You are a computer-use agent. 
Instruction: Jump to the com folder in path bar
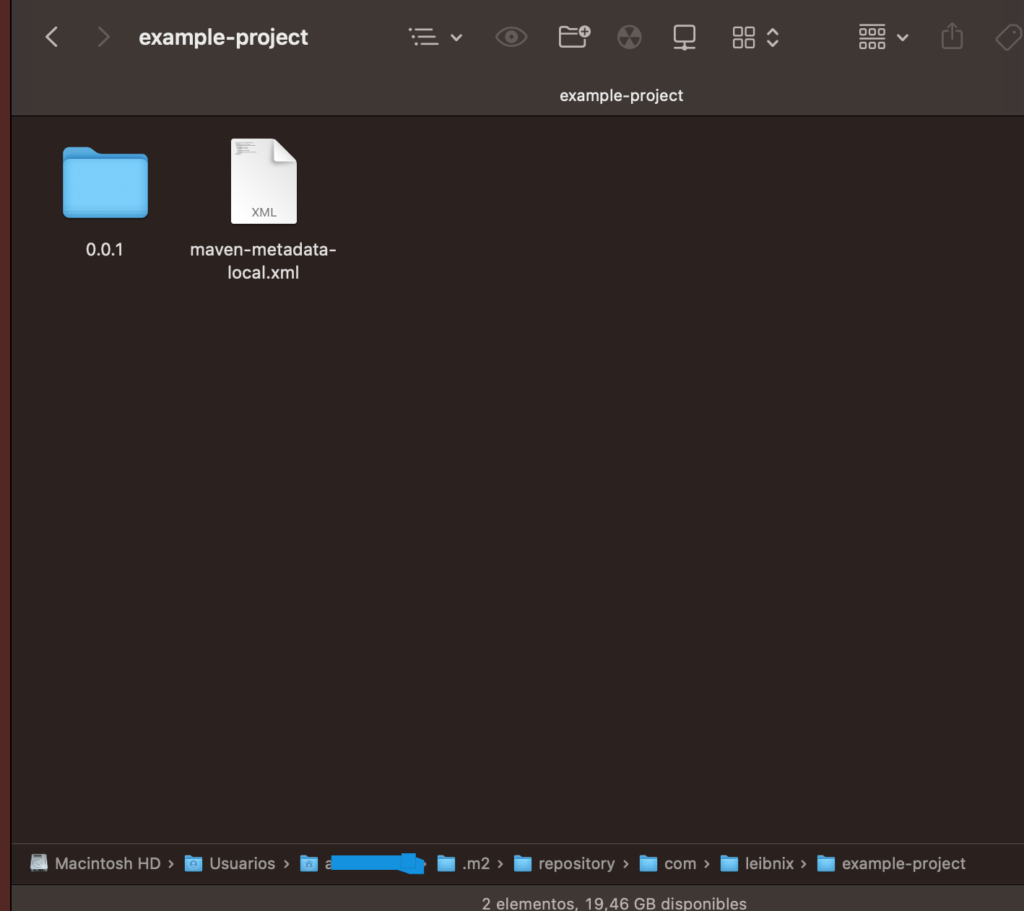pyautogui.click(x=679, y=863)
